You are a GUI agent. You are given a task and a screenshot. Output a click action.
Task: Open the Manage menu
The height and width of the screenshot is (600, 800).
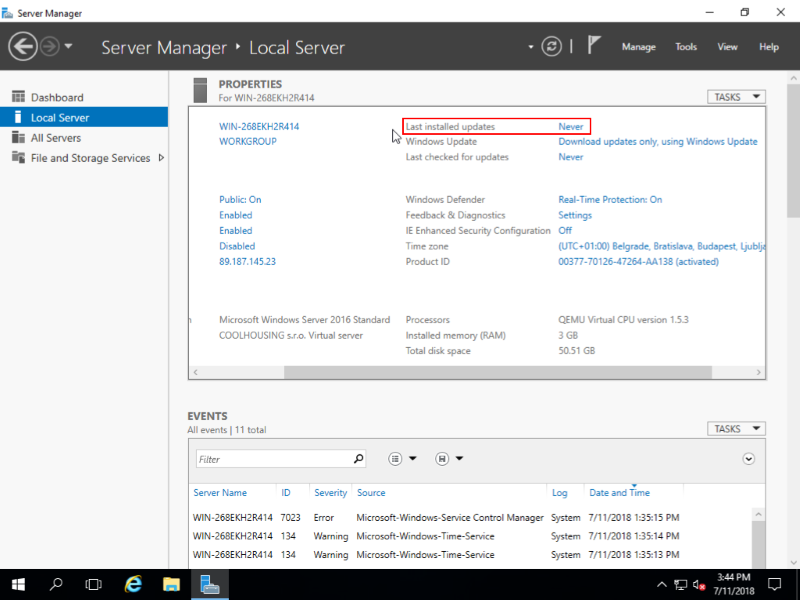point(638,47)
